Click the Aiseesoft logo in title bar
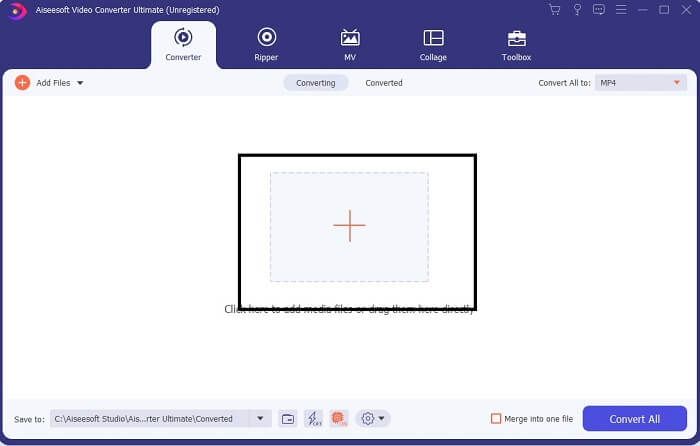 [x=17, y=11]
